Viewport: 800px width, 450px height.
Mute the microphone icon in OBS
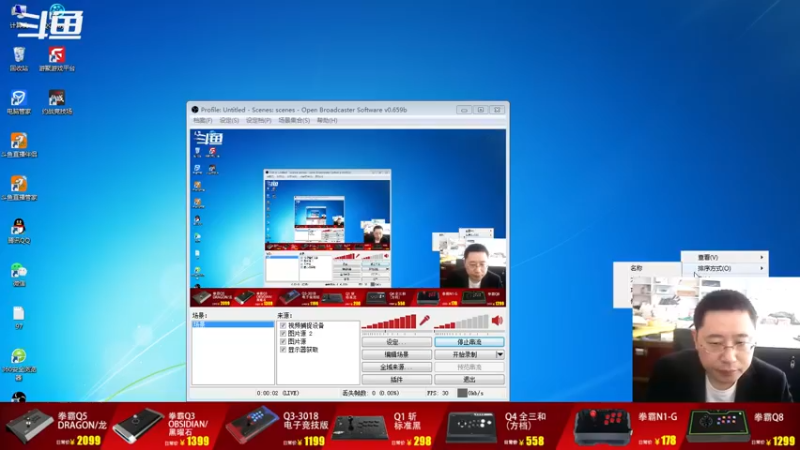(x=424, y=321)
